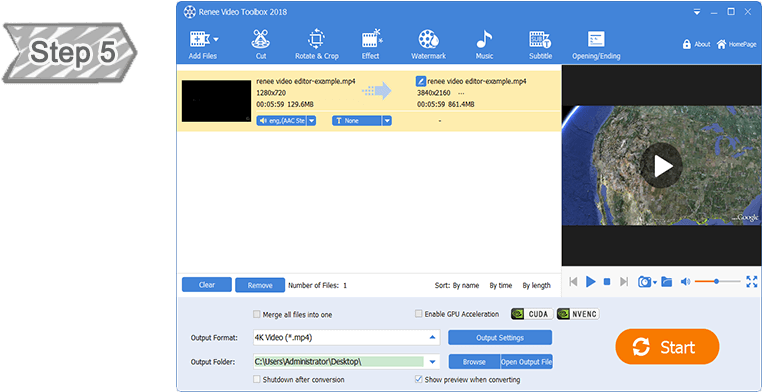Screen dimensions: 762x392
Task: Expand the Output Folder dropdown arrow
Action: pos(432,361)
